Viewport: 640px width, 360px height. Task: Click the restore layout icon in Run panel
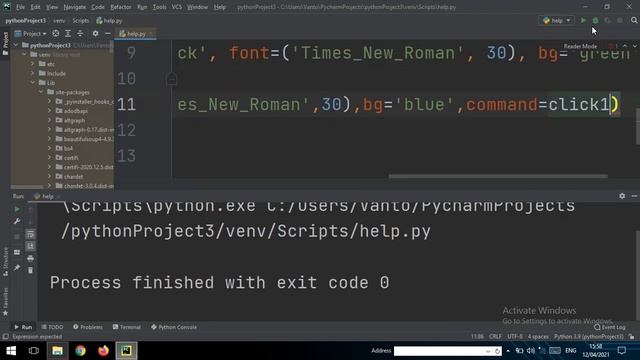point(17,252)
